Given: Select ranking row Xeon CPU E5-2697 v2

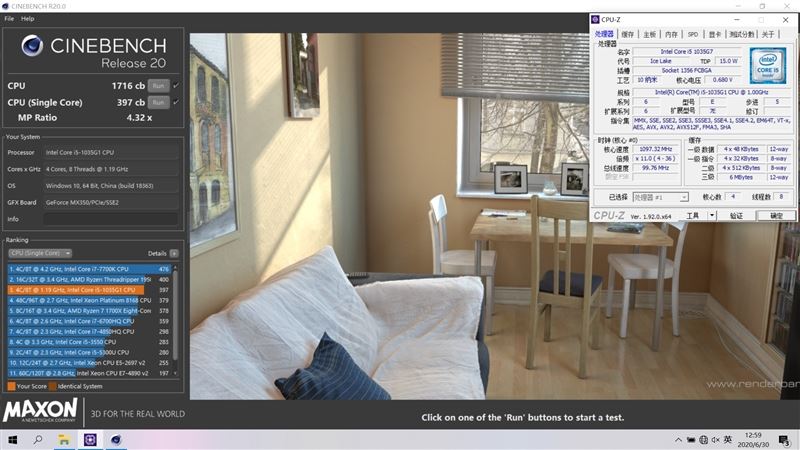Looking at the screenshot, I should pos(89,363).
